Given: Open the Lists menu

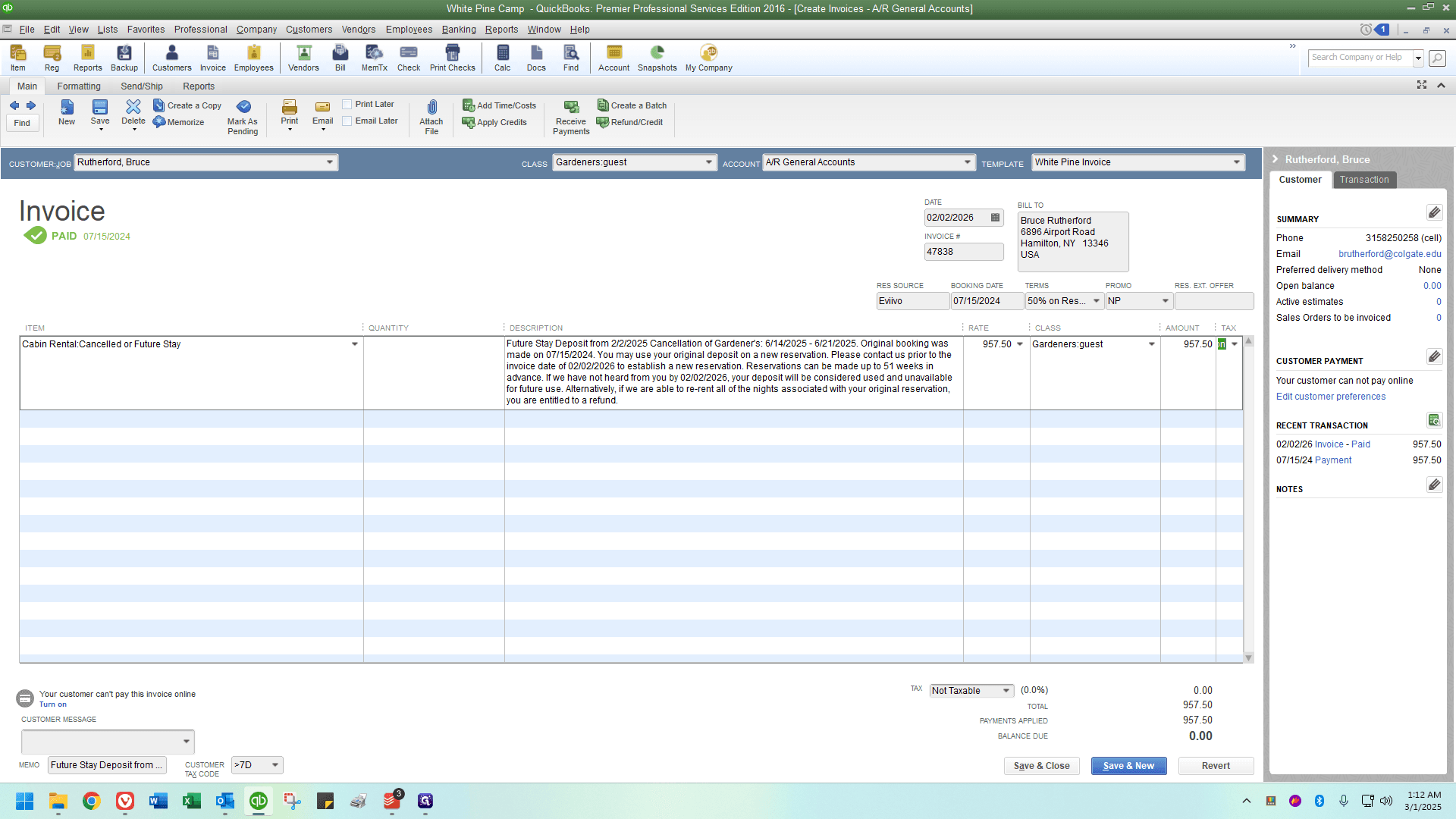Looking at the screenshot, I should point(108,30).
